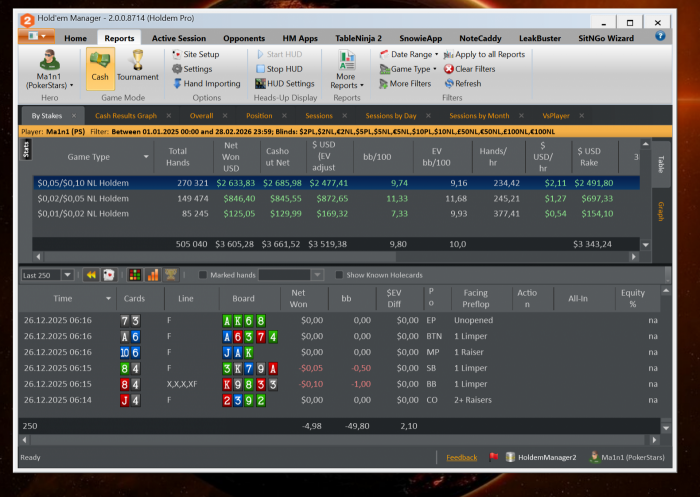Screen dimensions: 700x497
Task: Open the application menu button
Action: [x=37, y=36]
